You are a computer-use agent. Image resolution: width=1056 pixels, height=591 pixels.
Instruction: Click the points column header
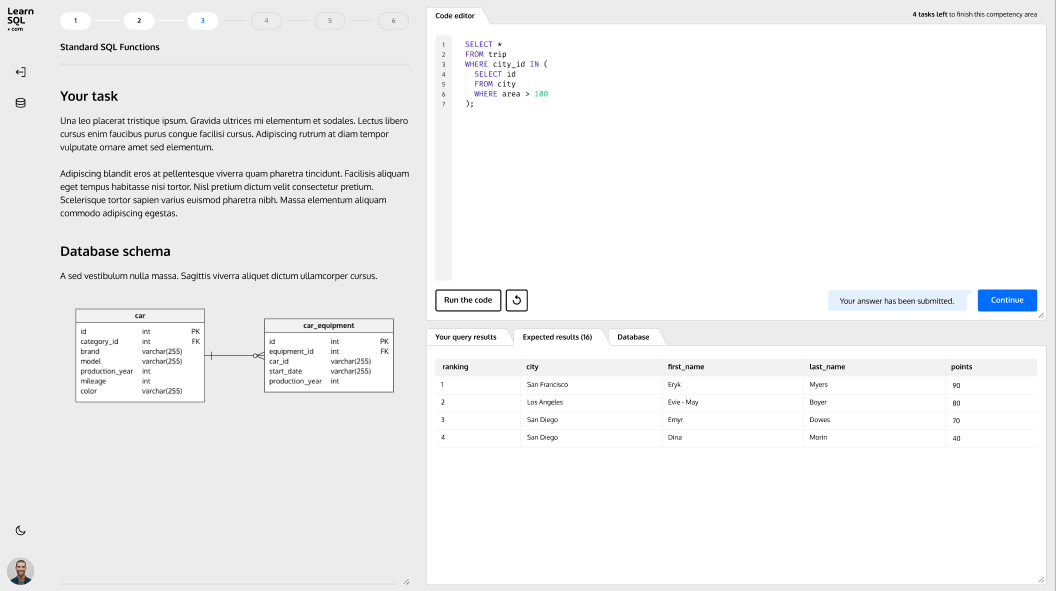[x=961, y=367]
